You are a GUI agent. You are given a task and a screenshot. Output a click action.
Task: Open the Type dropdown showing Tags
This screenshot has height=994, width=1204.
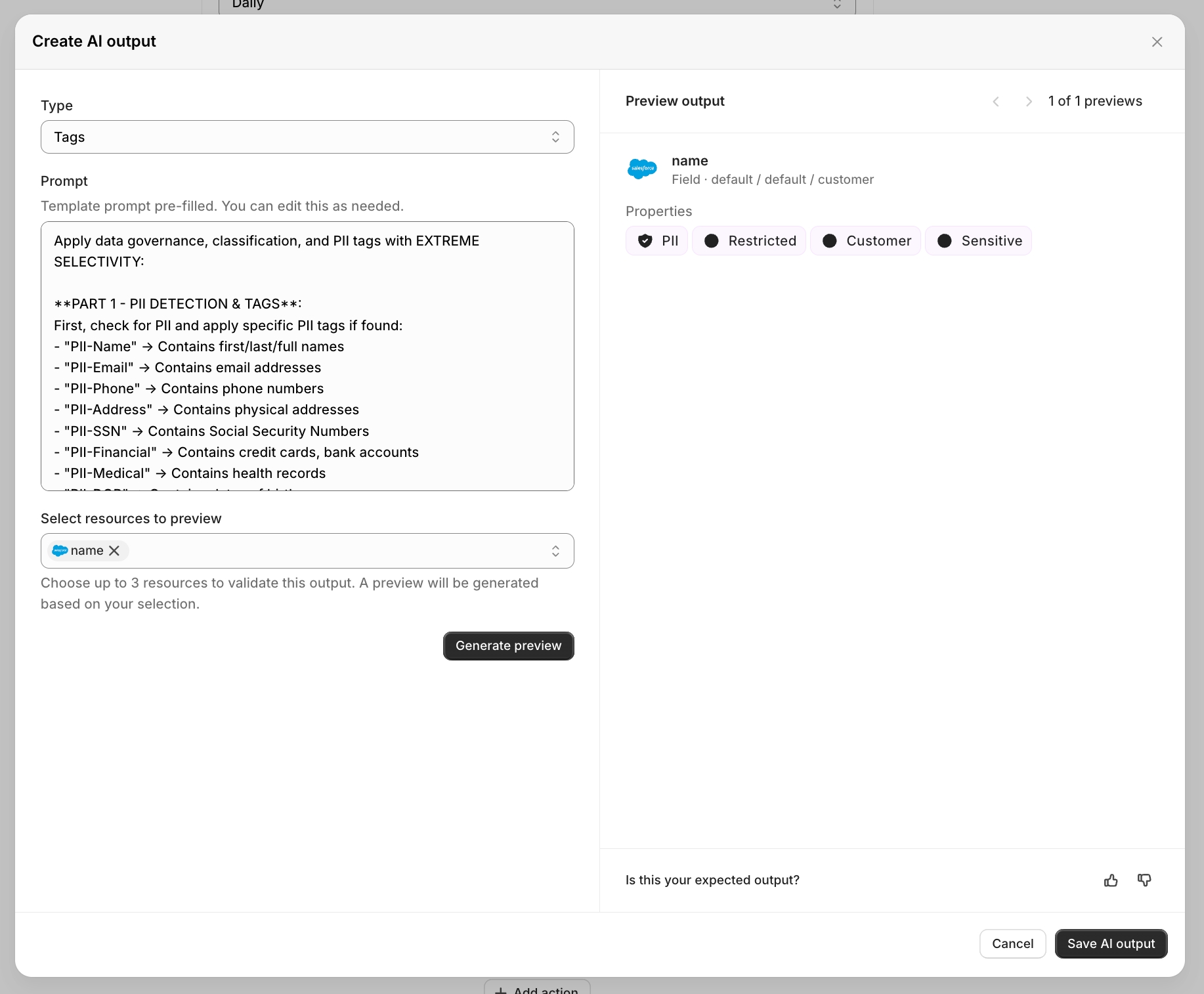click(307, 137)
